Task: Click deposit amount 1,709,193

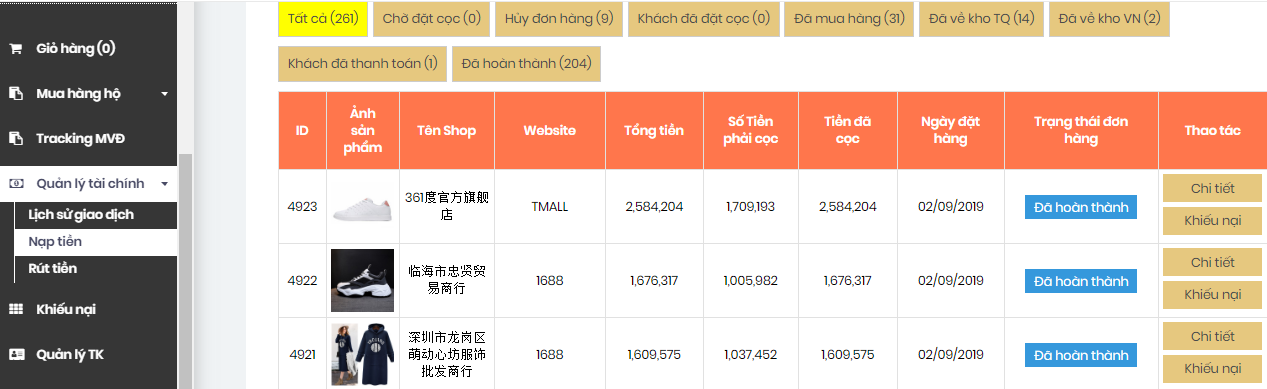Action: [751, 207]
